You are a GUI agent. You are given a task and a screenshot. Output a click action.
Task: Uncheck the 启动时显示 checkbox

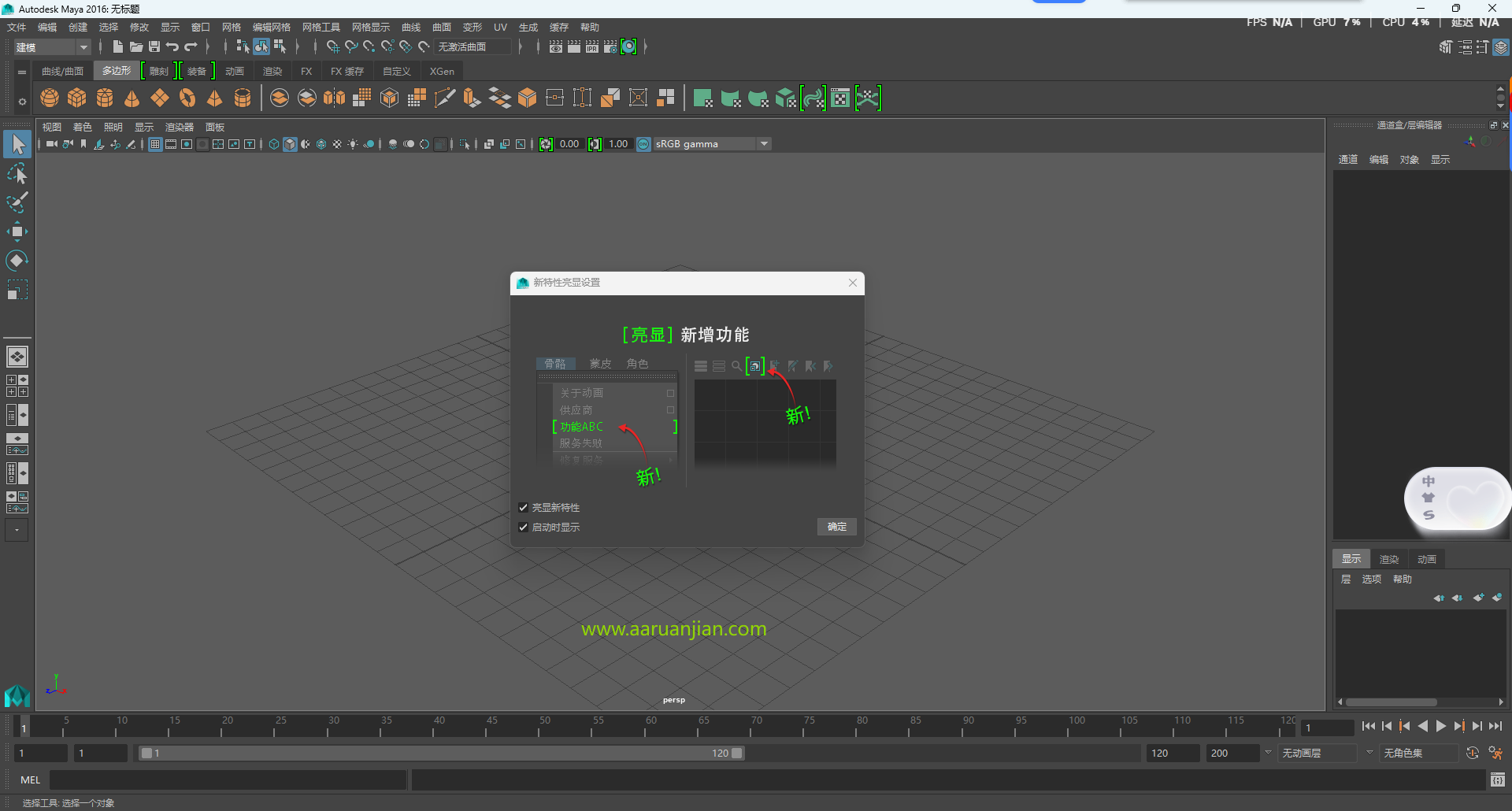[523, 527]
